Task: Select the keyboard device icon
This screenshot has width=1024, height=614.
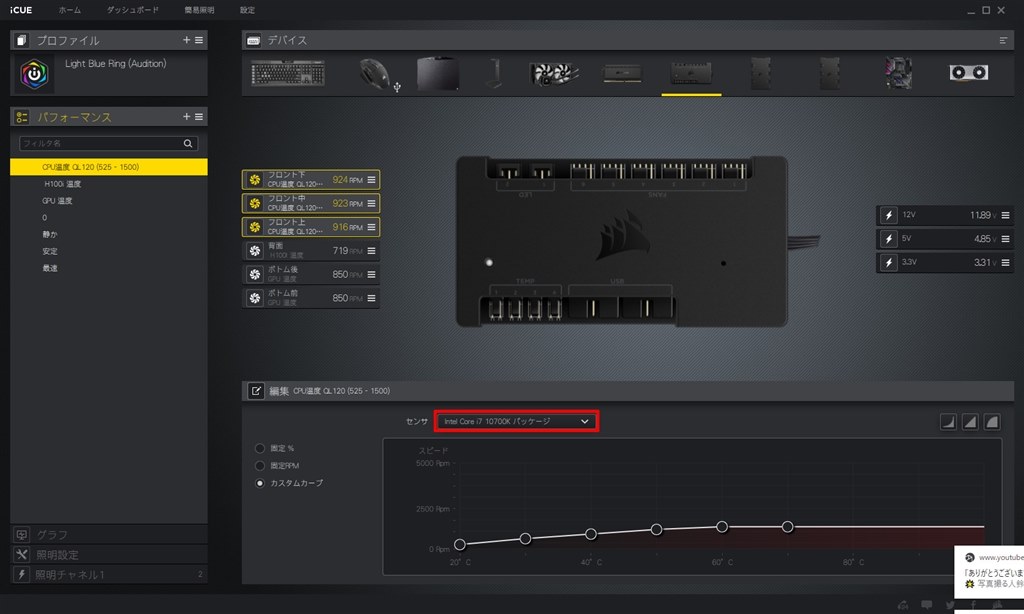Action: [288, 71]
